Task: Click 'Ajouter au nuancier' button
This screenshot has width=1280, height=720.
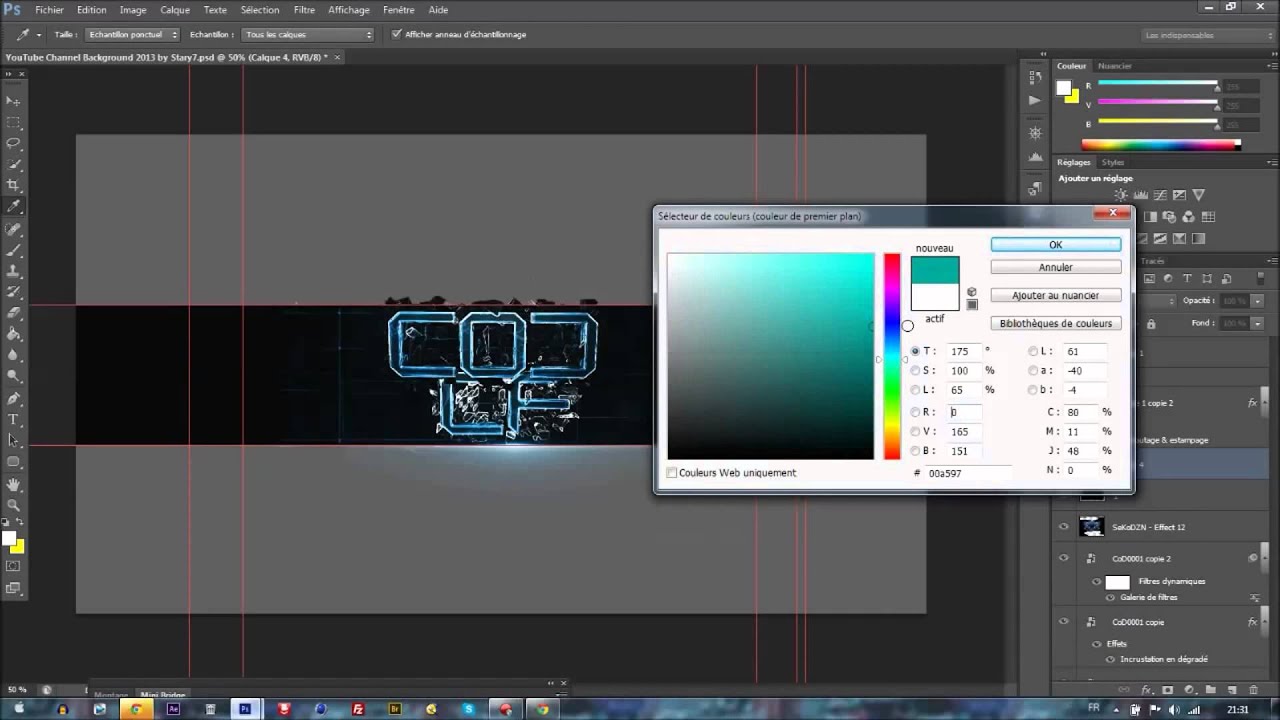Action: click(1056, 295)
